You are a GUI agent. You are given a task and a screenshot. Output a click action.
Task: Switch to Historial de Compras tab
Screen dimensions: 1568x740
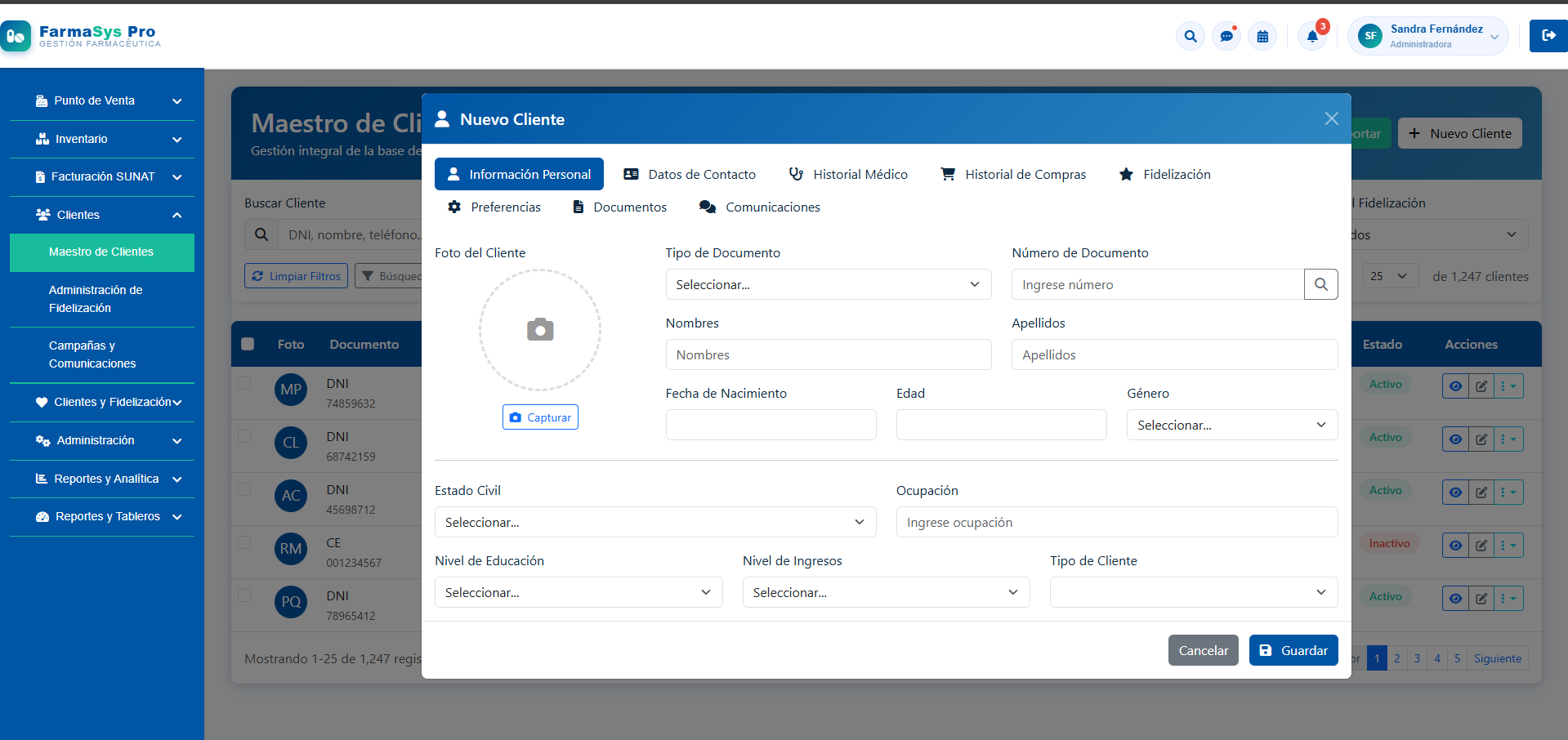(x=1013, y=174)
